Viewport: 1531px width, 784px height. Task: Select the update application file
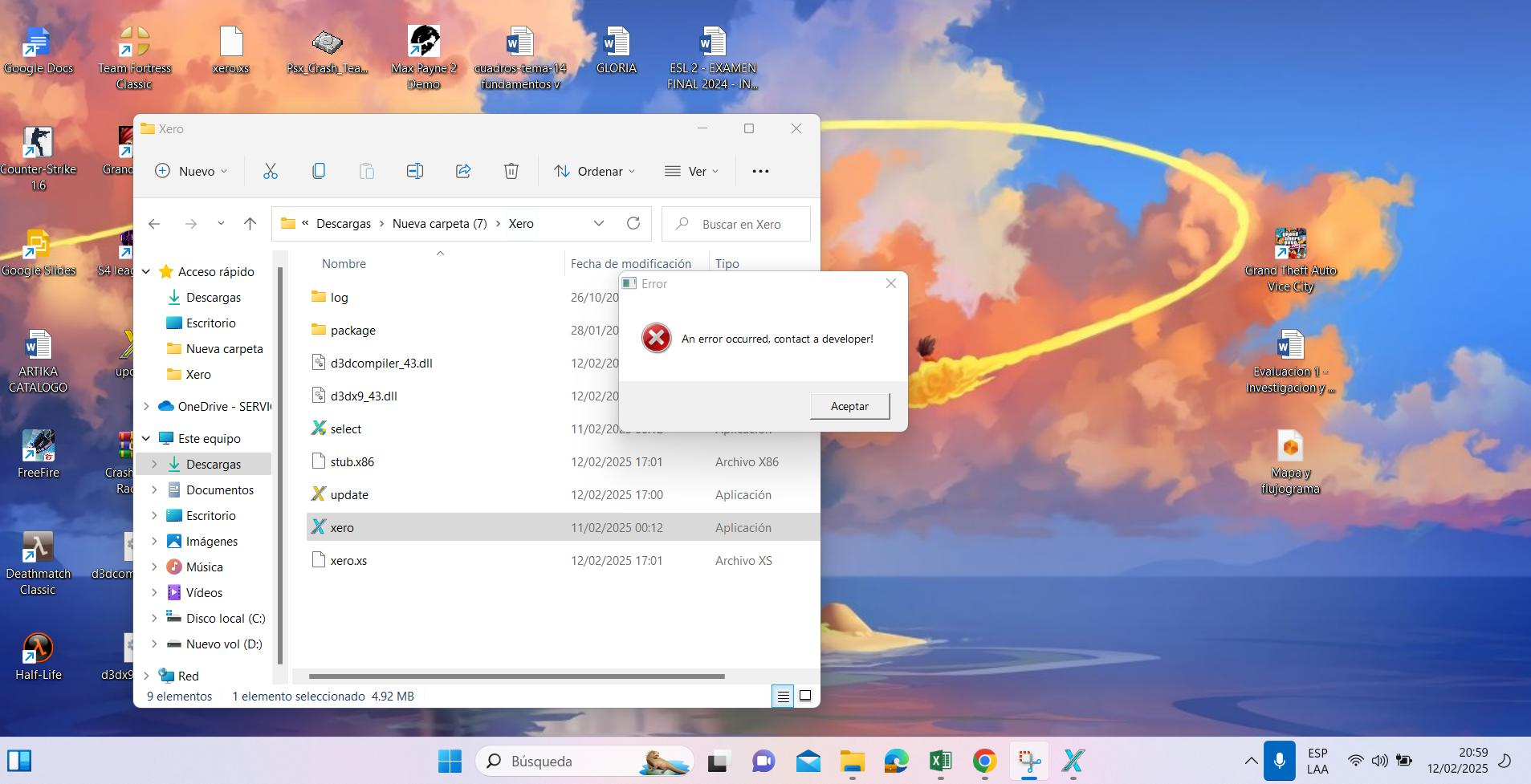click(x=349, y=495)
